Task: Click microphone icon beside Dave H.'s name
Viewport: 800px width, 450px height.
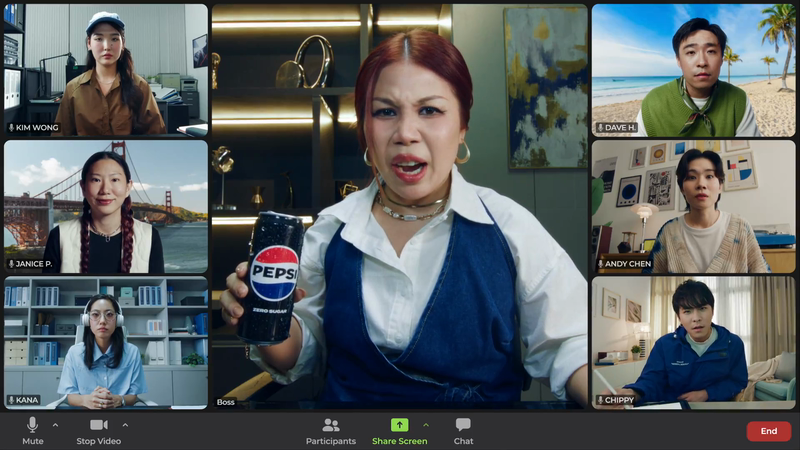Action: point(601,128)
